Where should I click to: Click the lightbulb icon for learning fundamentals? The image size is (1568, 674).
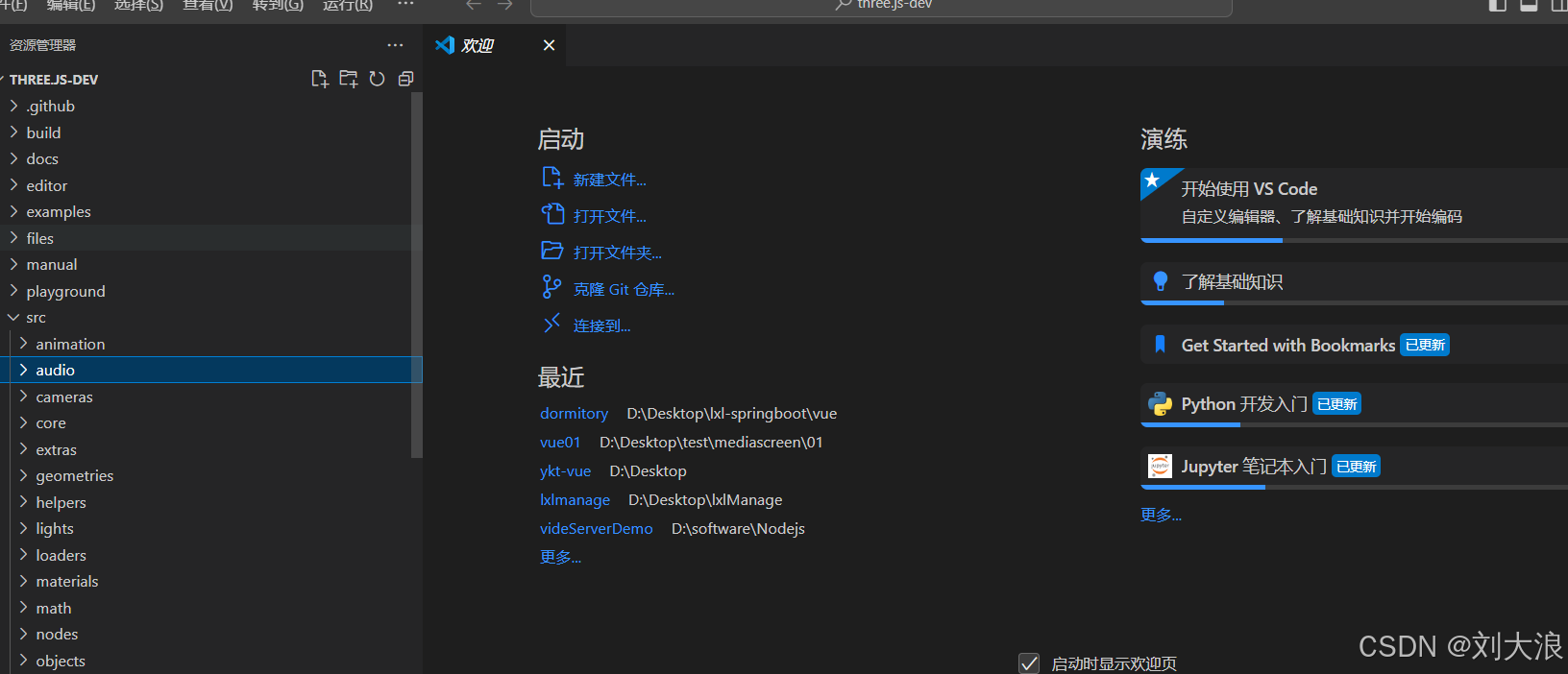pyautogui.click(x=1161, y=281)
